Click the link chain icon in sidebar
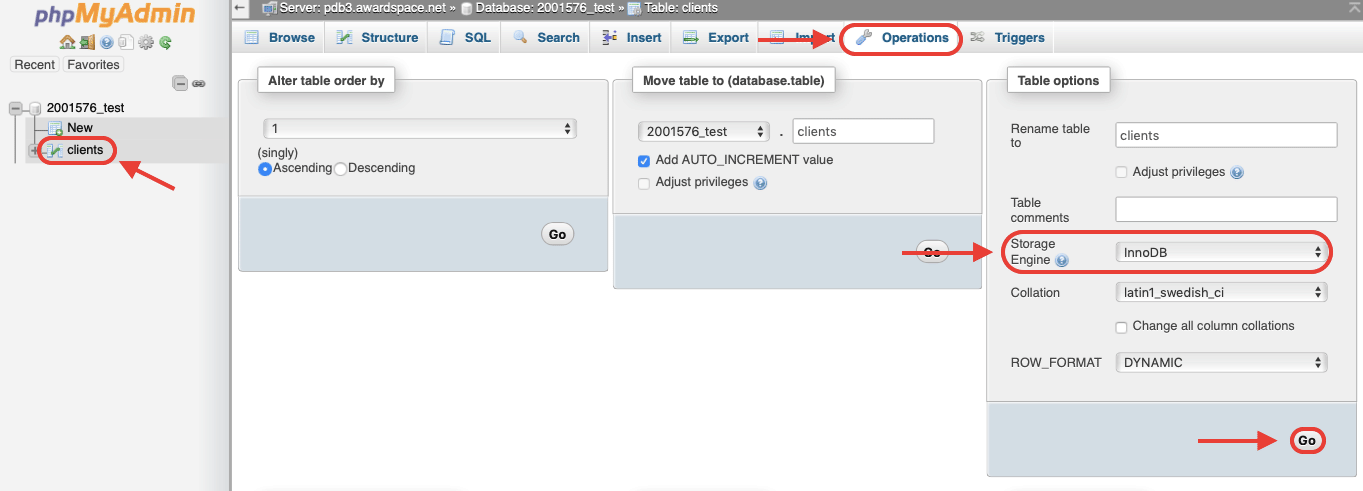The width and height of the screenshot is (1363, 491). [199, 84]
